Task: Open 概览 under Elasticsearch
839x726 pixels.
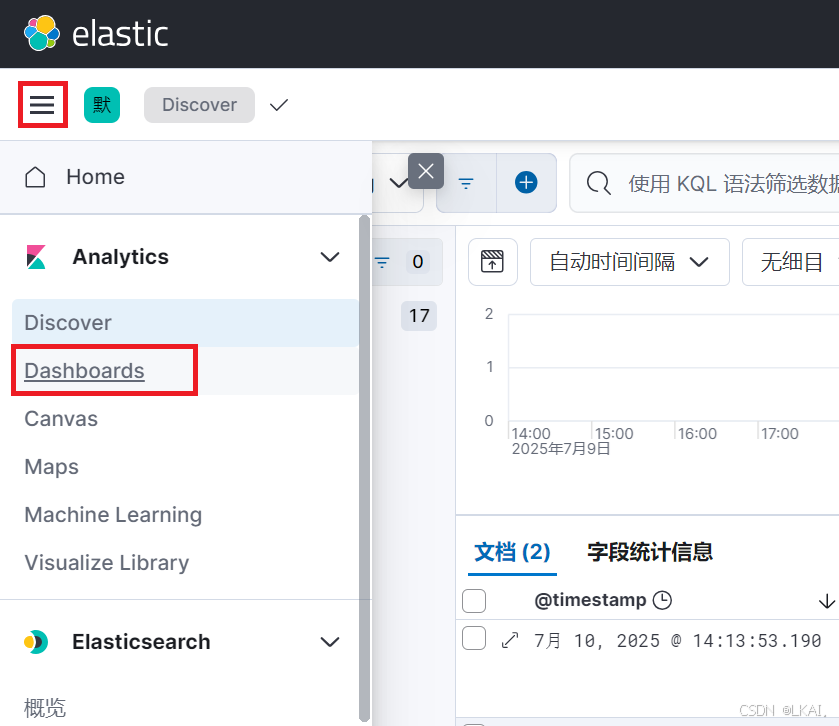Action: pyautogui.click(x=45, y=708)
